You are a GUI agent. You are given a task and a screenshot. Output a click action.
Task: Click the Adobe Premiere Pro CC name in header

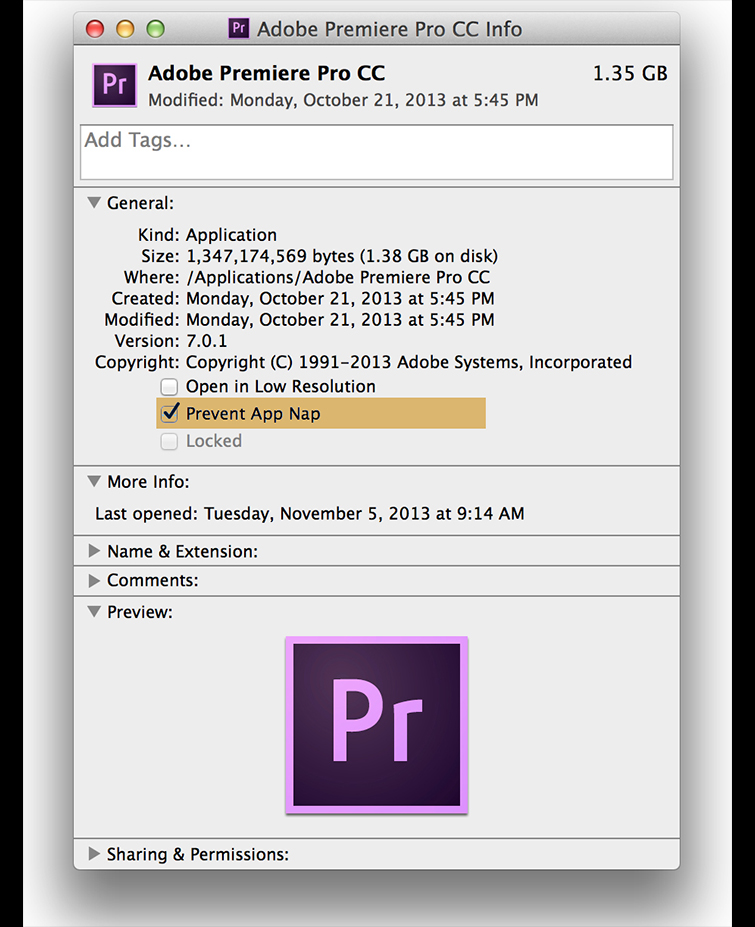click(266, 74)
